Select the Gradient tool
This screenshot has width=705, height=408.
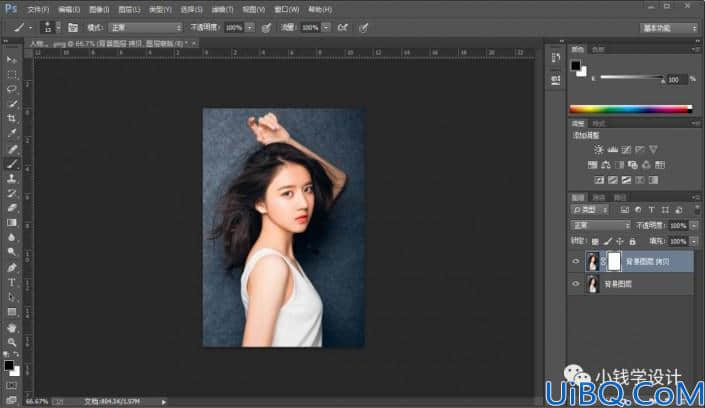pyautogui.click(x=12, y=223)
